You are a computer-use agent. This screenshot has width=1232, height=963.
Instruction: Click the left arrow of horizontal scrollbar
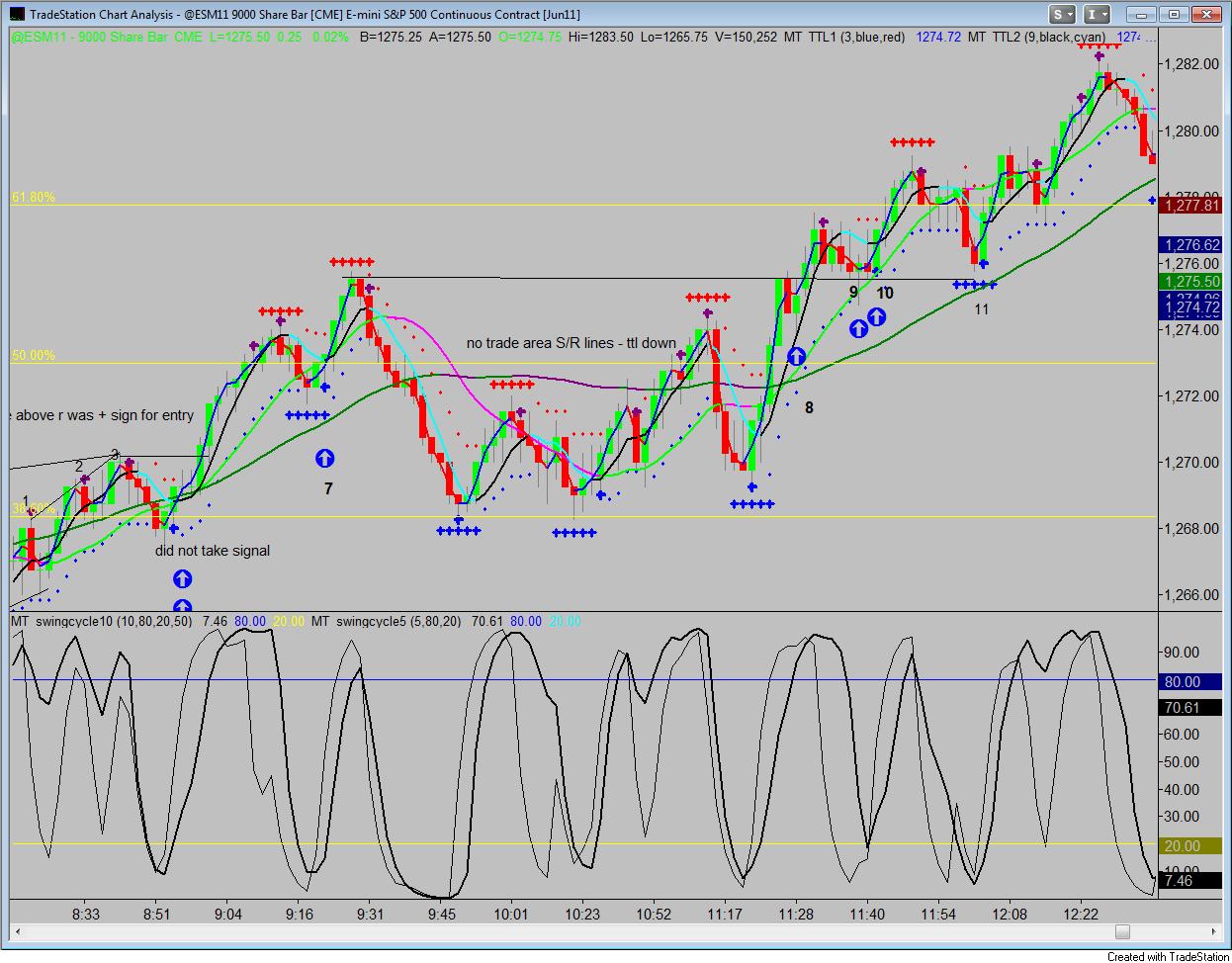[18, 931]
